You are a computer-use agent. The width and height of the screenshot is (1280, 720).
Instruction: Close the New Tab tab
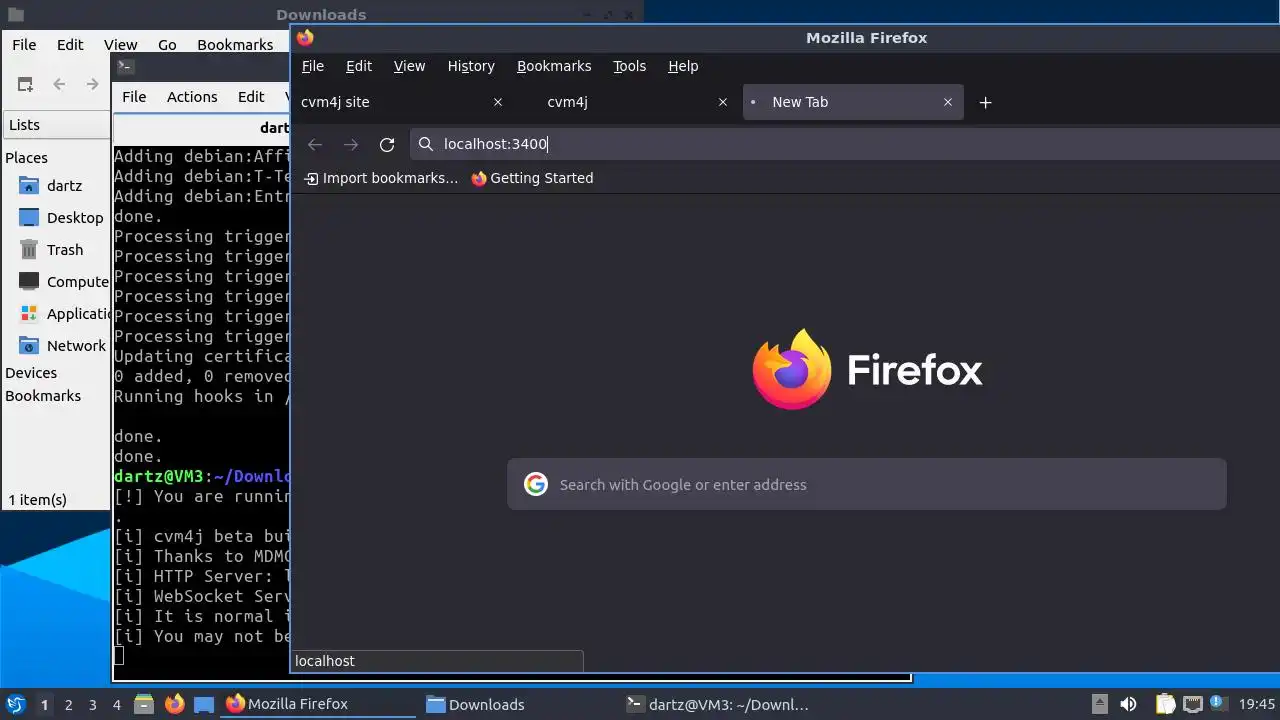click(948, 102)
